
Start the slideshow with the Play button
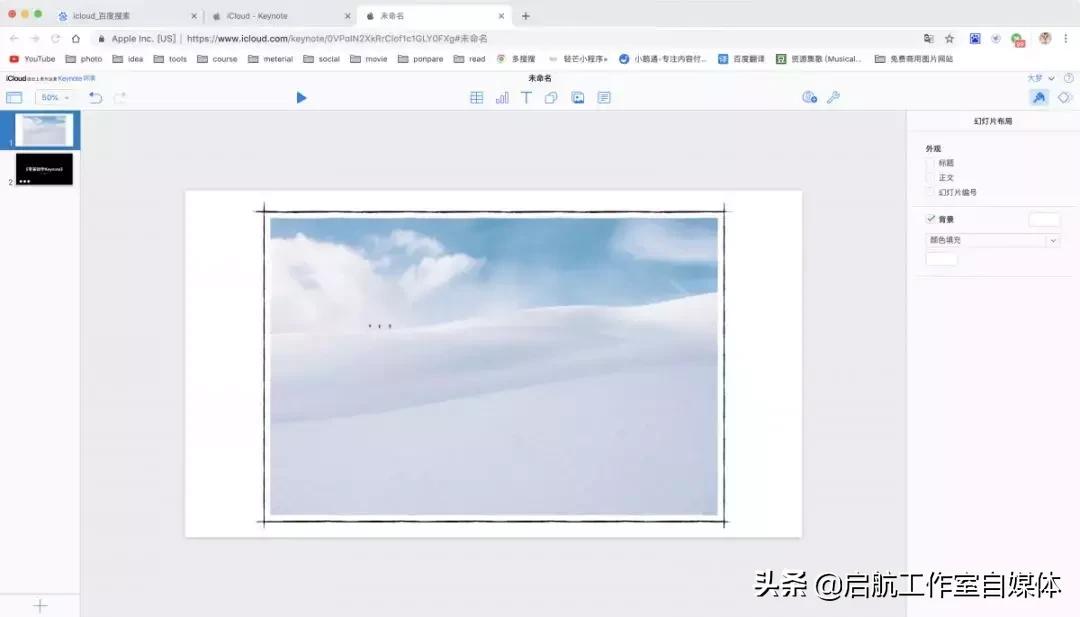pyautogui.click(x=302, y=97)
